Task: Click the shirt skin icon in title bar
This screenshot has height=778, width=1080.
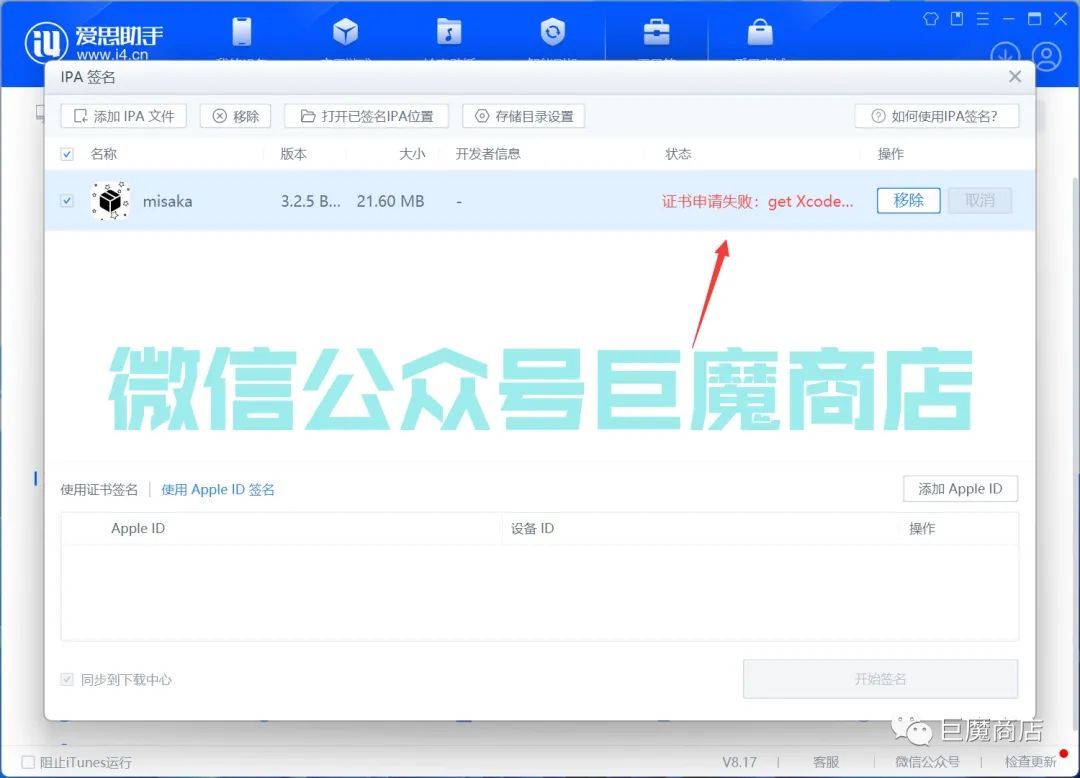Action: pos(931,19)
